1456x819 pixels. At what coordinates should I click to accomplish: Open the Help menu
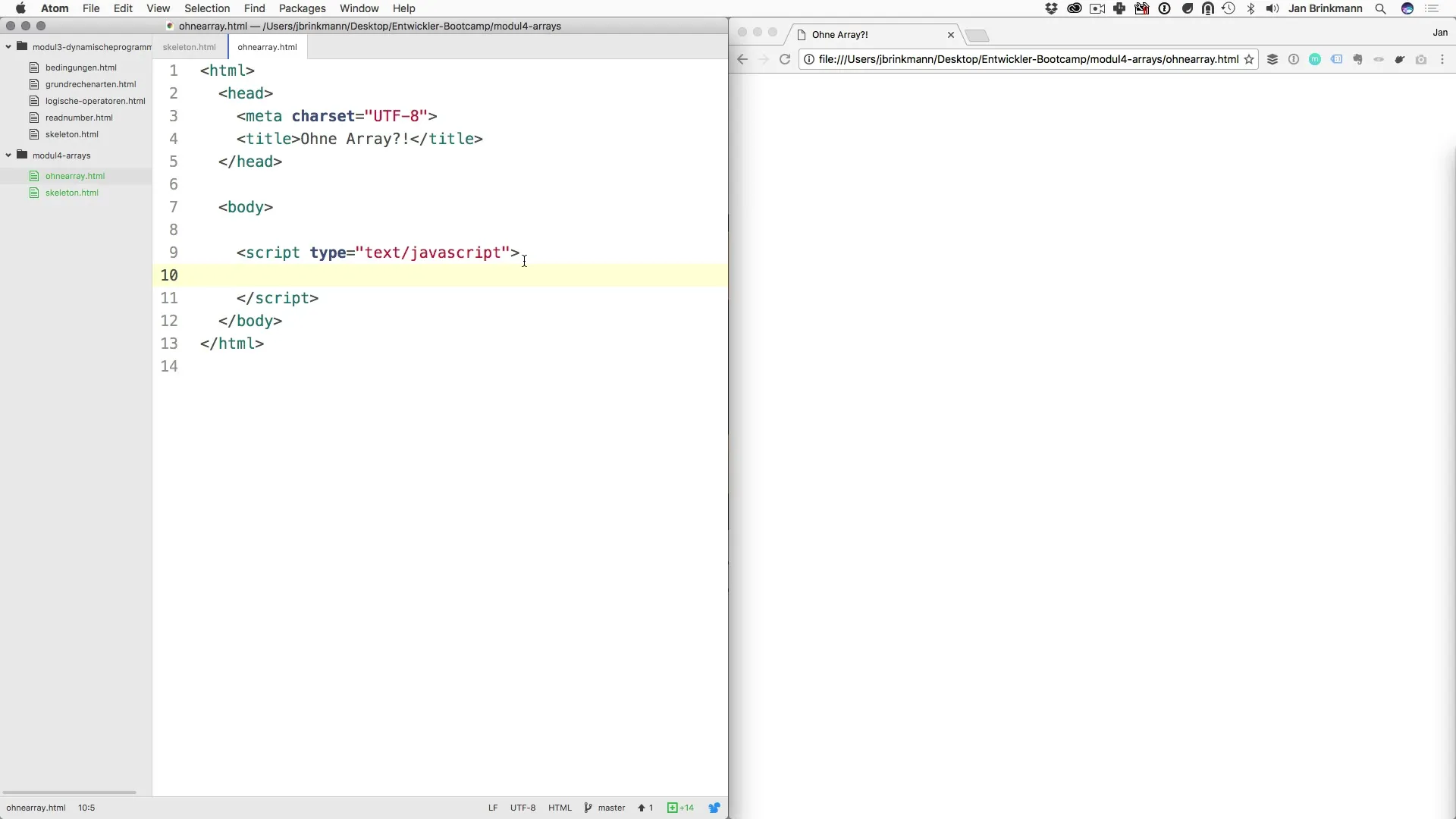pyautogui.click(x=403, y=8)
